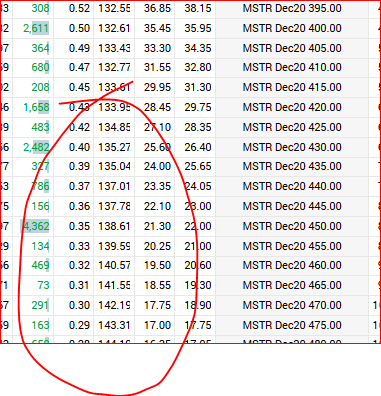Image resolution: width=381 pixels, height=396 pixels.
Task: Choose the MSTR Dec20 410.00 contract
Action: tap(292, 67)
